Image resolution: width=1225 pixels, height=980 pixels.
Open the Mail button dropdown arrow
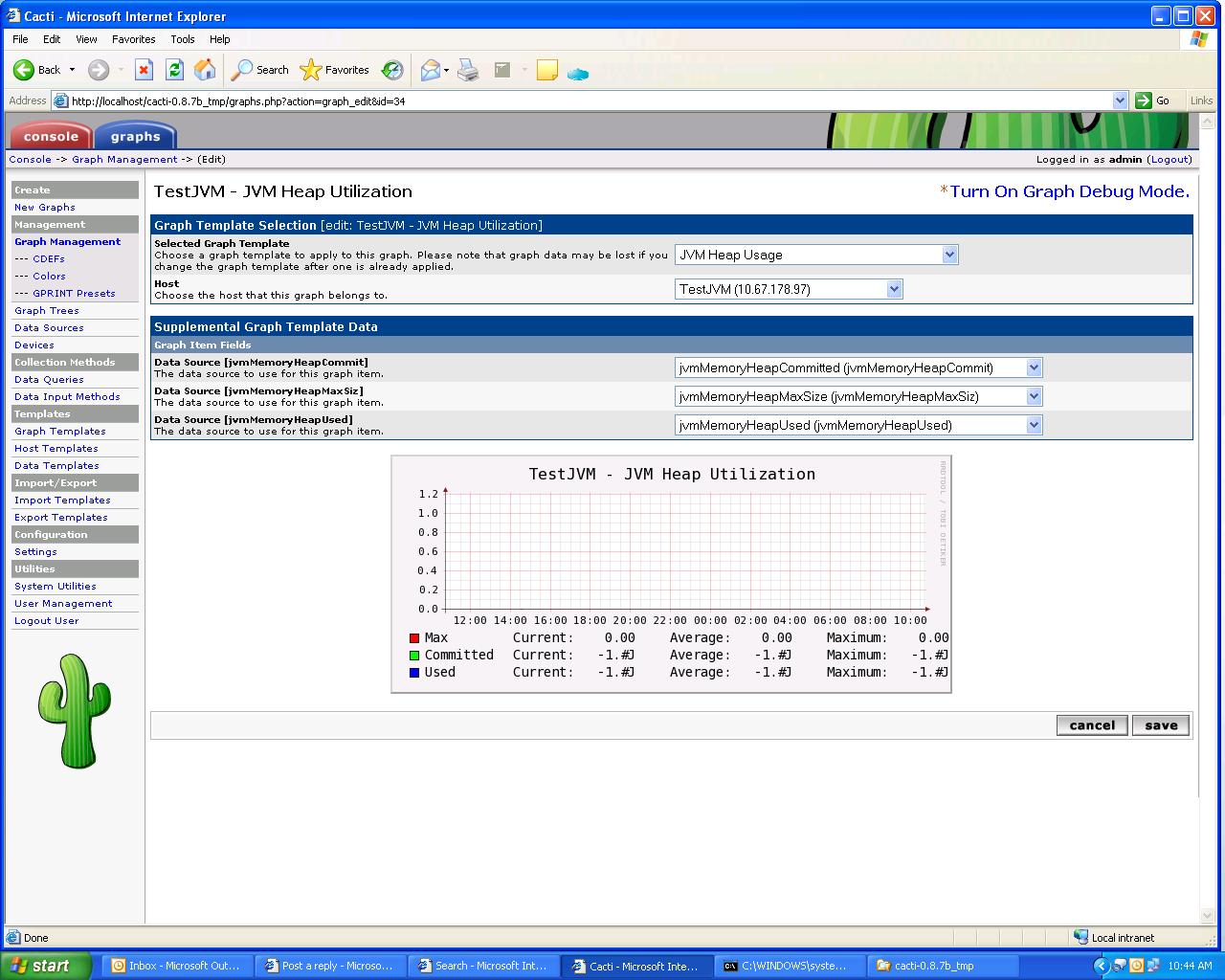tap(446, 70)
